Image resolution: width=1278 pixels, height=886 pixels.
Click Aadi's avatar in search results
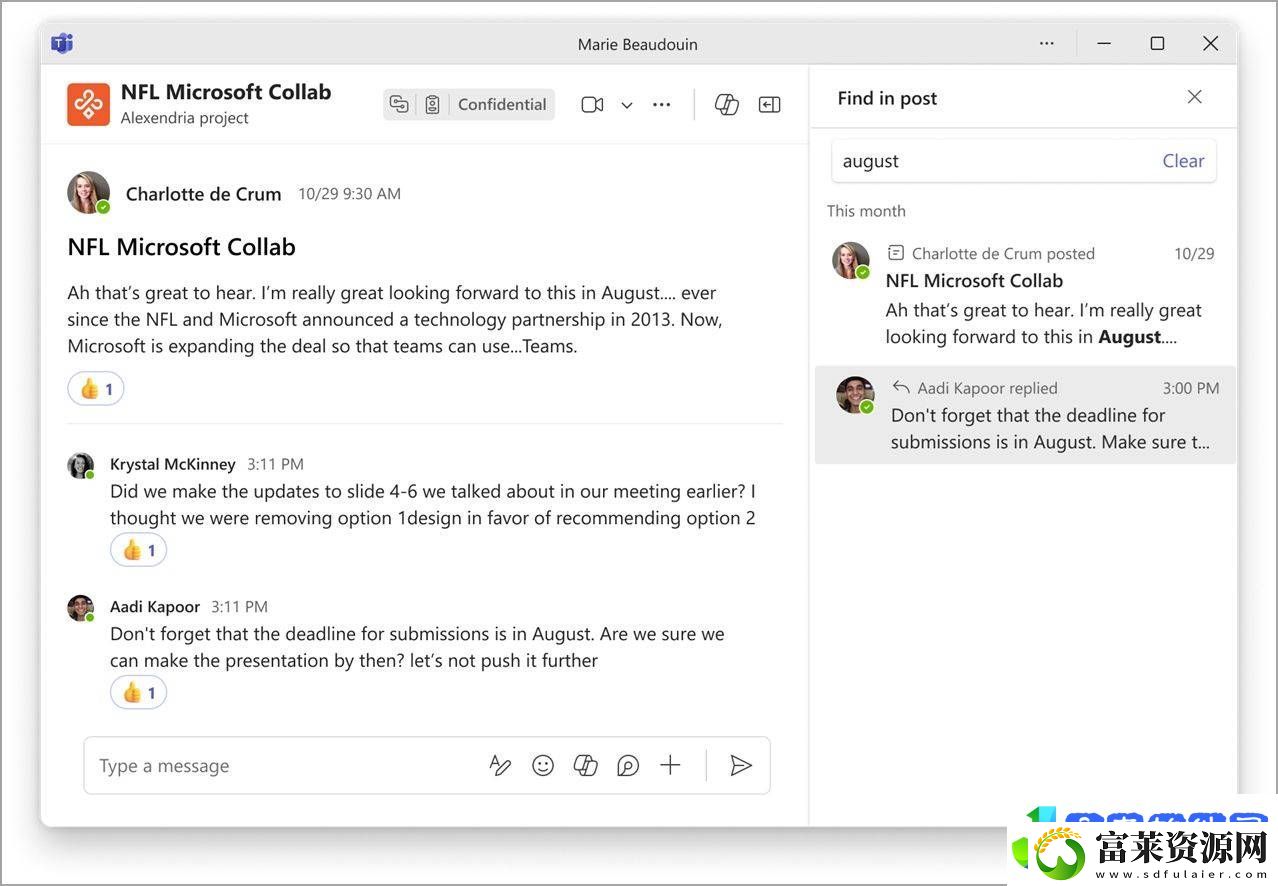click(x=855, y=395)
